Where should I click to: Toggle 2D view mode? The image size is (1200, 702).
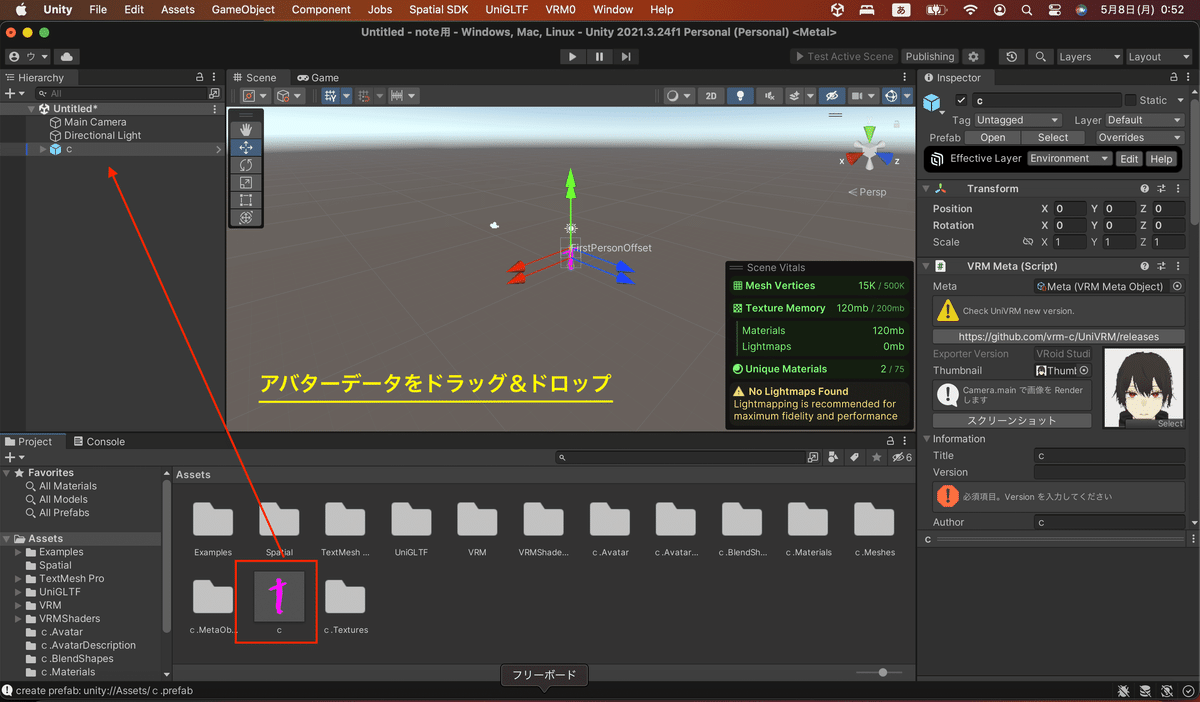tap(711, 96)
